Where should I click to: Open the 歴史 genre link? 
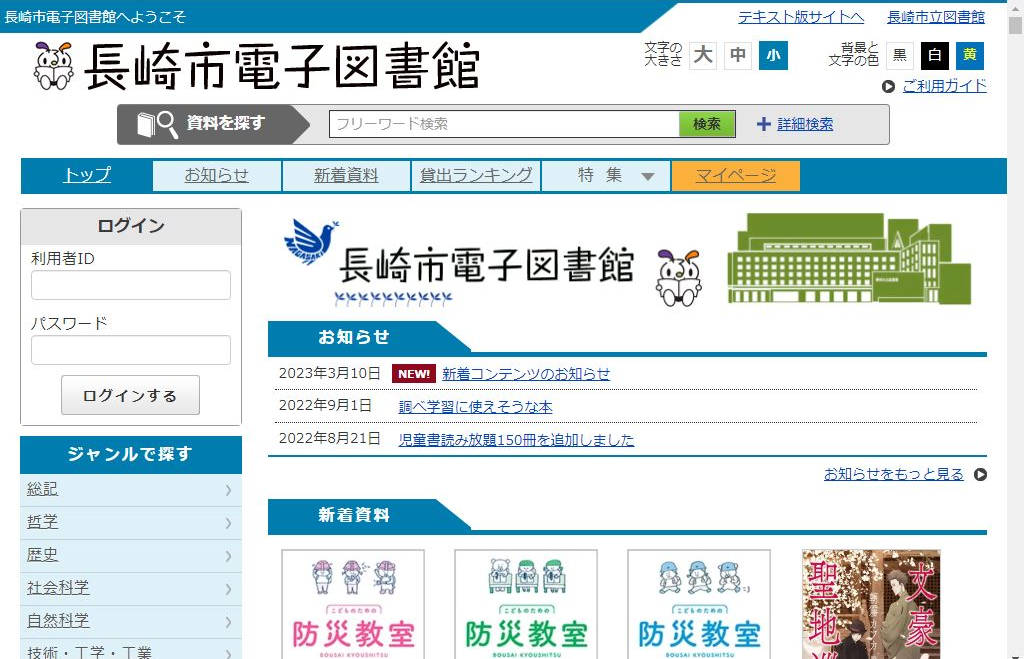(x=42, y=555)
